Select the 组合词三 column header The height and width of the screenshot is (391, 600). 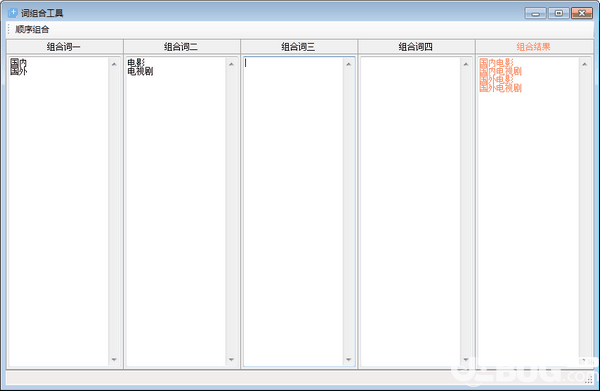pyautogui.click(x=298, y=47)
